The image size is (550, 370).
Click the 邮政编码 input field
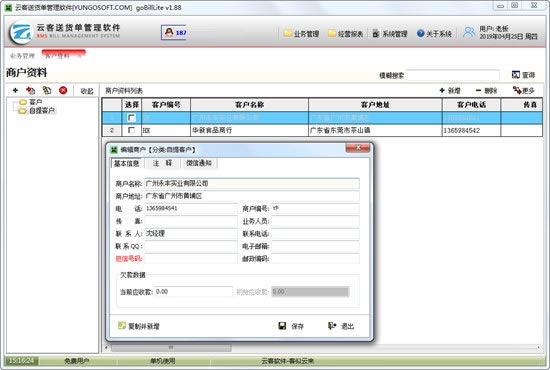[315, 259]
